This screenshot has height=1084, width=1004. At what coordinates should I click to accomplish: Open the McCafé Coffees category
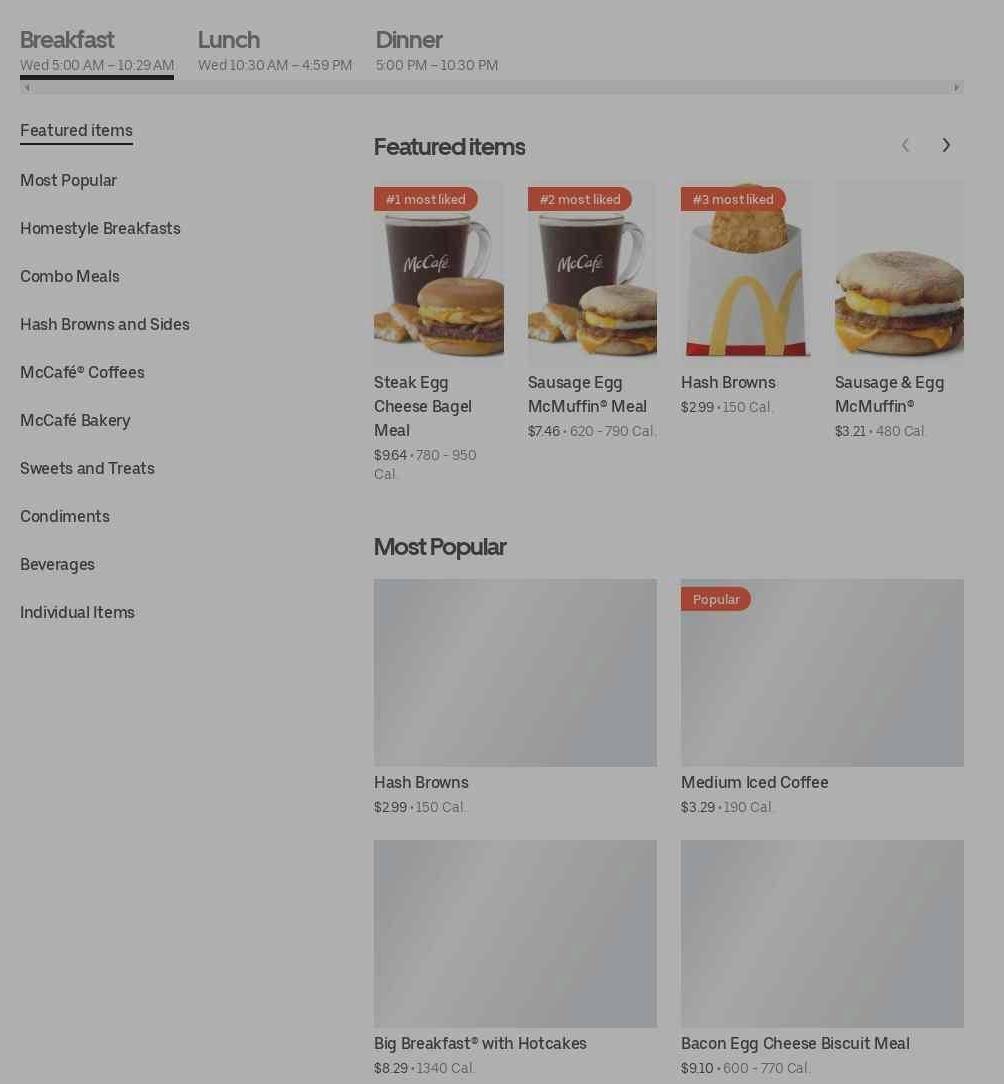tap(82, 373)
